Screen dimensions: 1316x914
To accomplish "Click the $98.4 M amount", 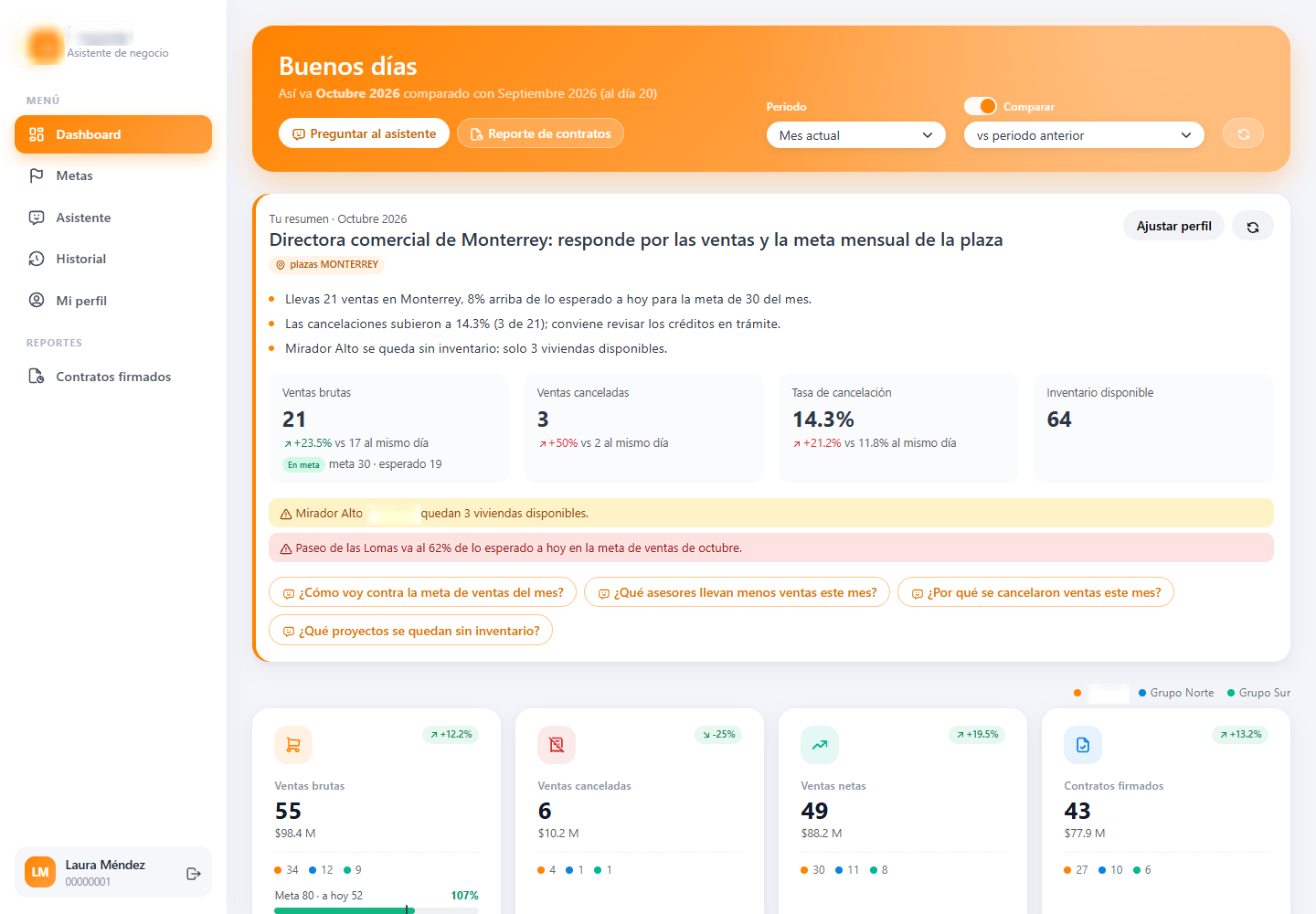I will [x=295, y=834].
